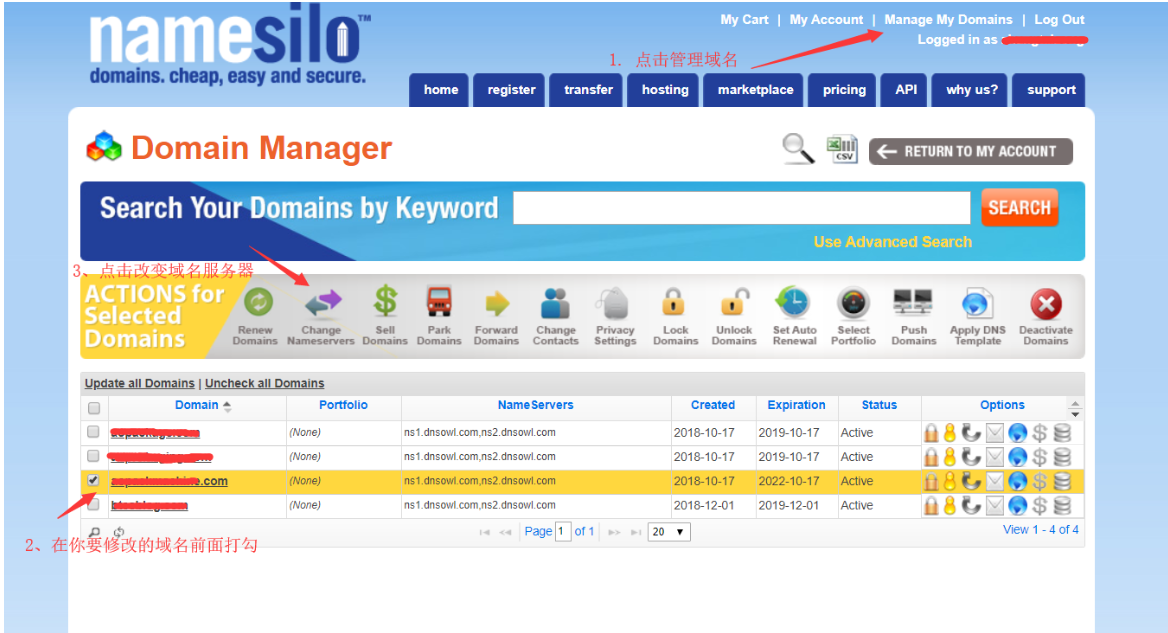The image size is (1168, 633).
Task: Check the checkbox of the 2018-12-01 domain
Action: pos(93,505)
